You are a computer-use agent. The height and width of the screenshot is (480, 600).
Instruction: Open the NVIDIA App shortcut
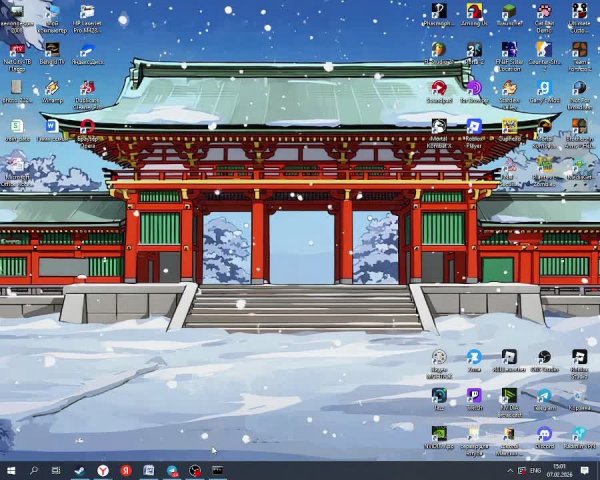[439, 438]
